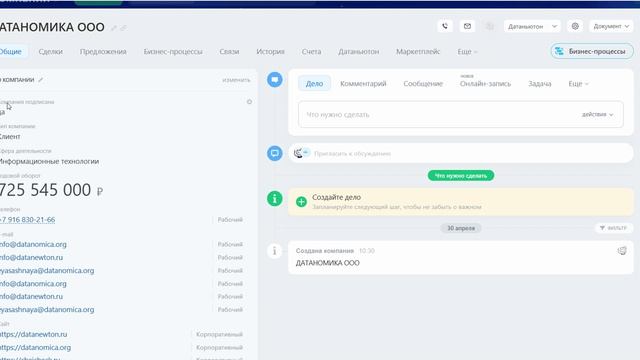
Task: Click the Бизнес-процессы button at top right
Action: click(x=592, y=51)
